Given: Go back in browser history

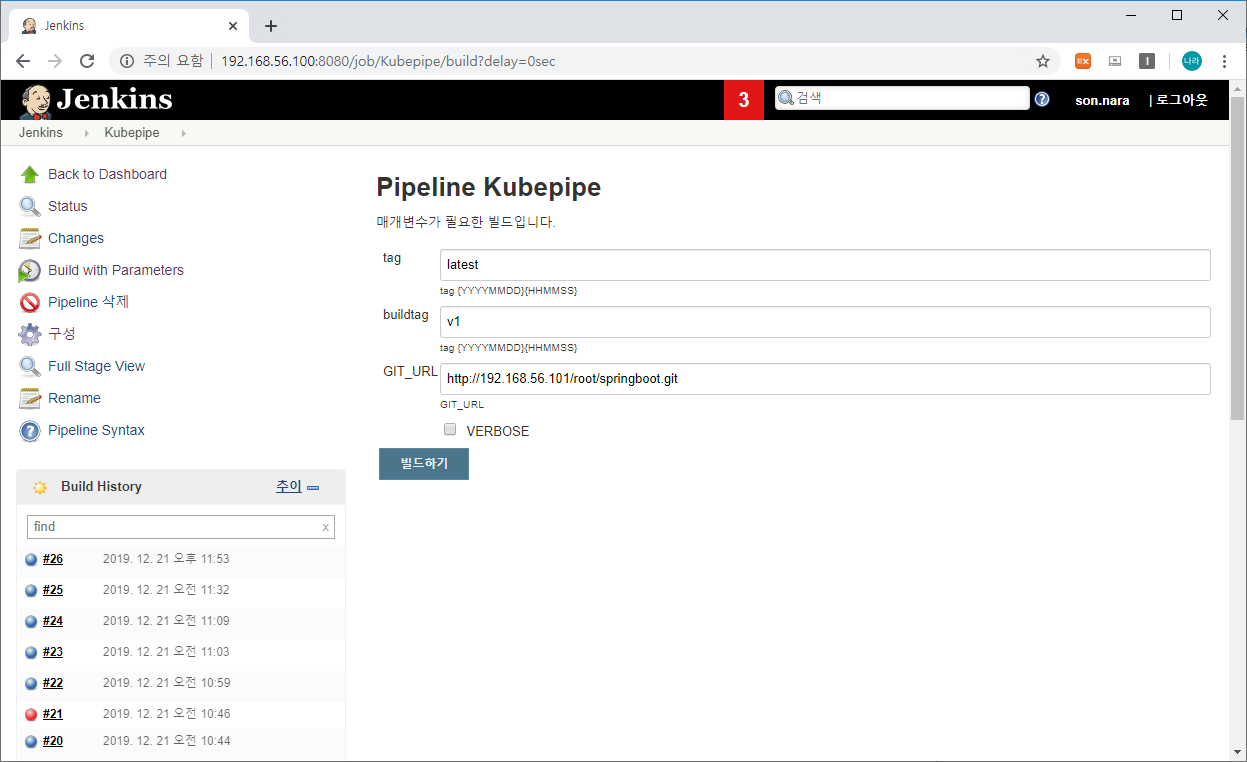Looking at the screenshot, I should click(x=23, y=61).
